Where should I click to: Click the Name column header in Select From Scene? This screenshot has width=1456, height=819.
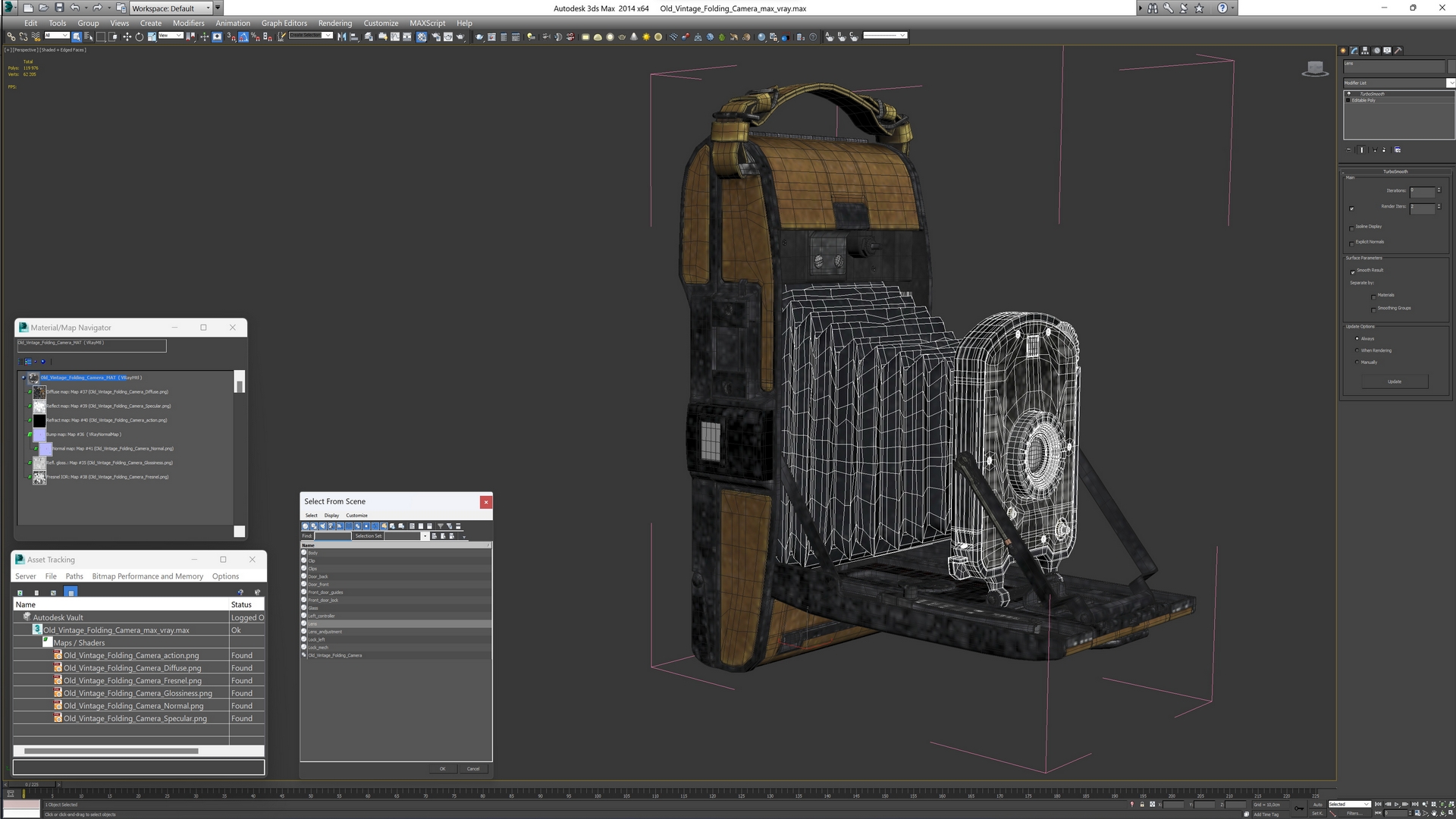coord(395,545)
